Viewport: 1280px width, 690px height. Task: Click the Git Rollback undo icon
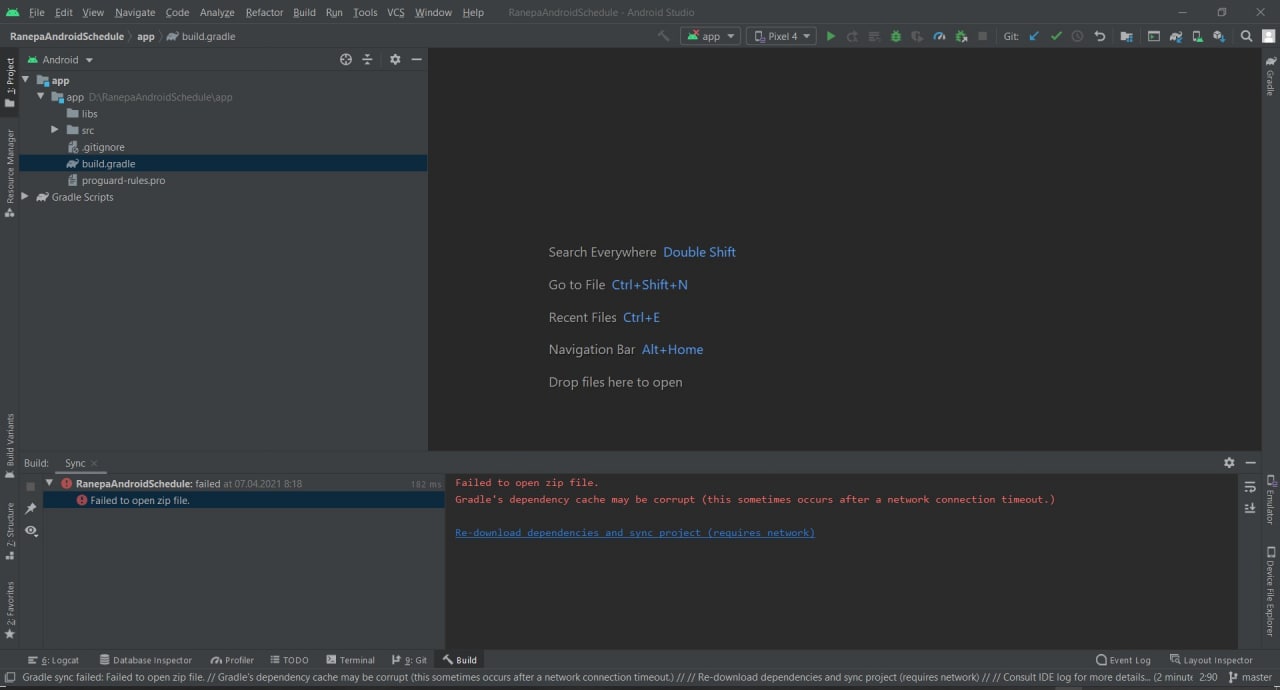click(1100, 36)
